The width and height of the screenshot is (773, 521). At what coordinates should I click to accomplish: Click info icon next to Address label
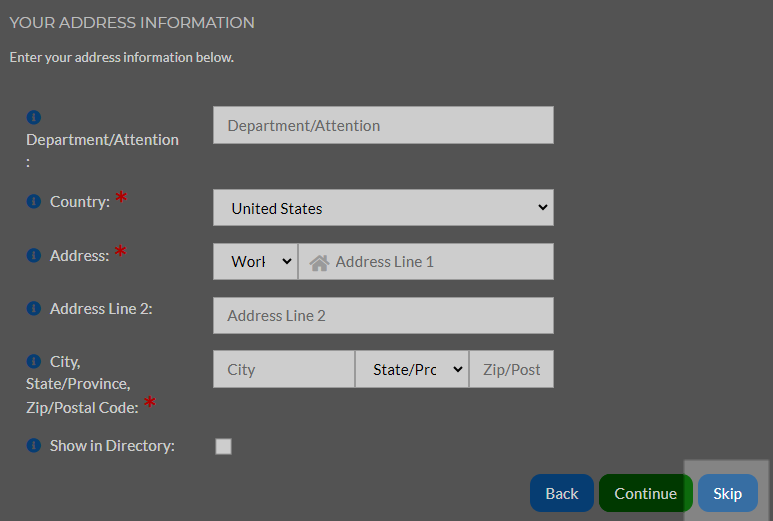coord(34,255)
